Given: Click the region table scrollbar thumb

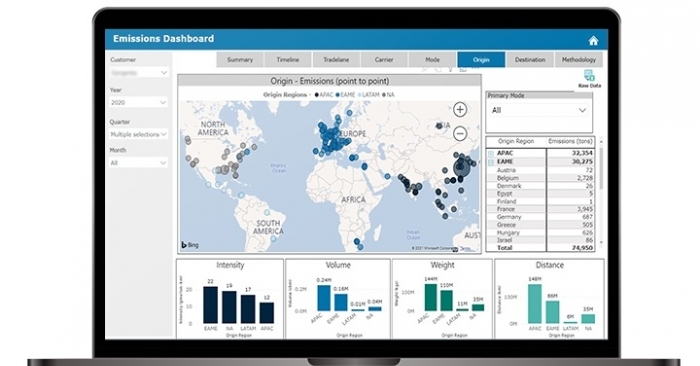Looking at the screenshot, I should (601, 167).
